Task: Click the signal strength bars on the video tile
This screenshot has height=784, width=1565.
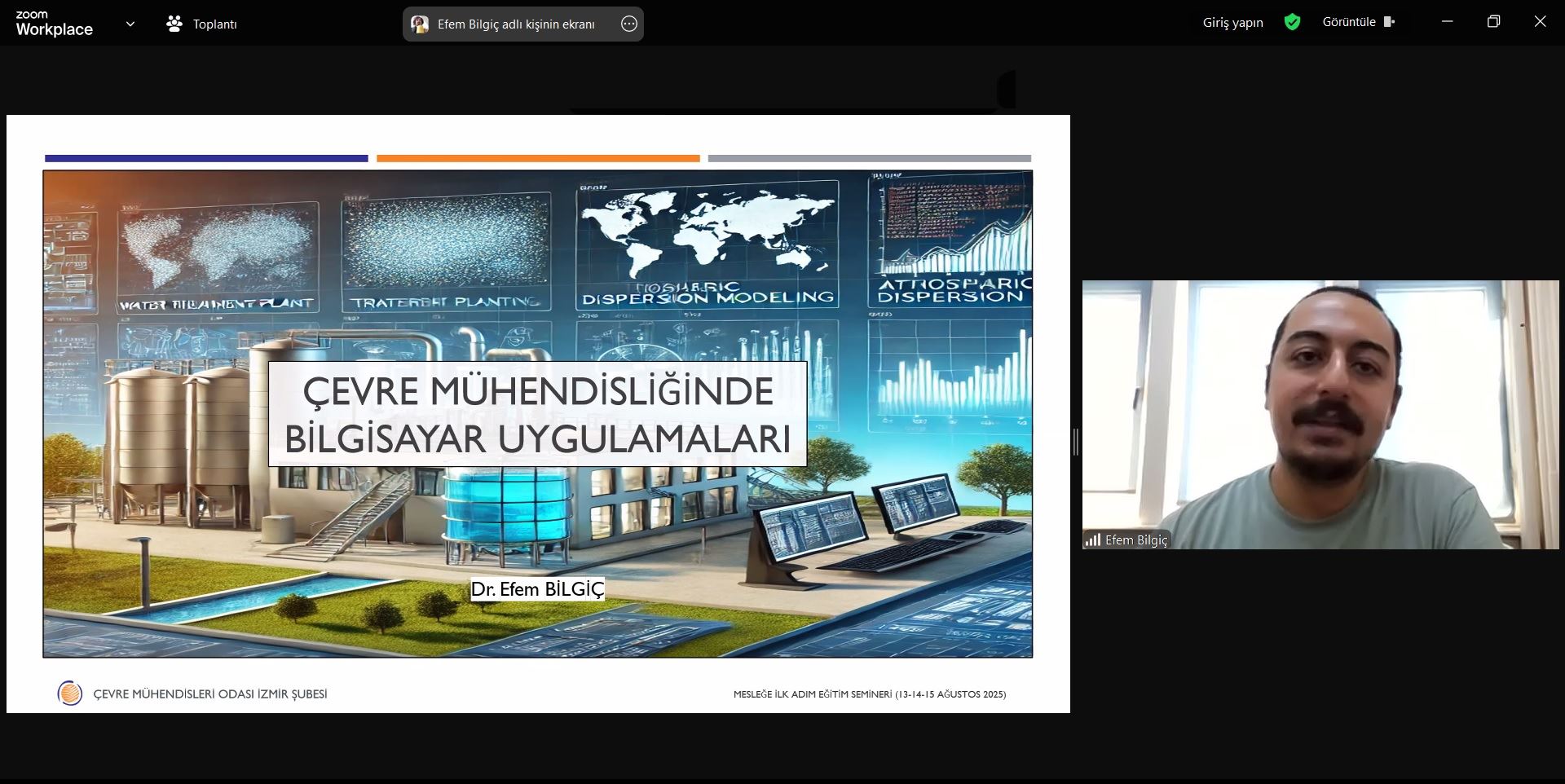Action: (x=1092, y=540)
